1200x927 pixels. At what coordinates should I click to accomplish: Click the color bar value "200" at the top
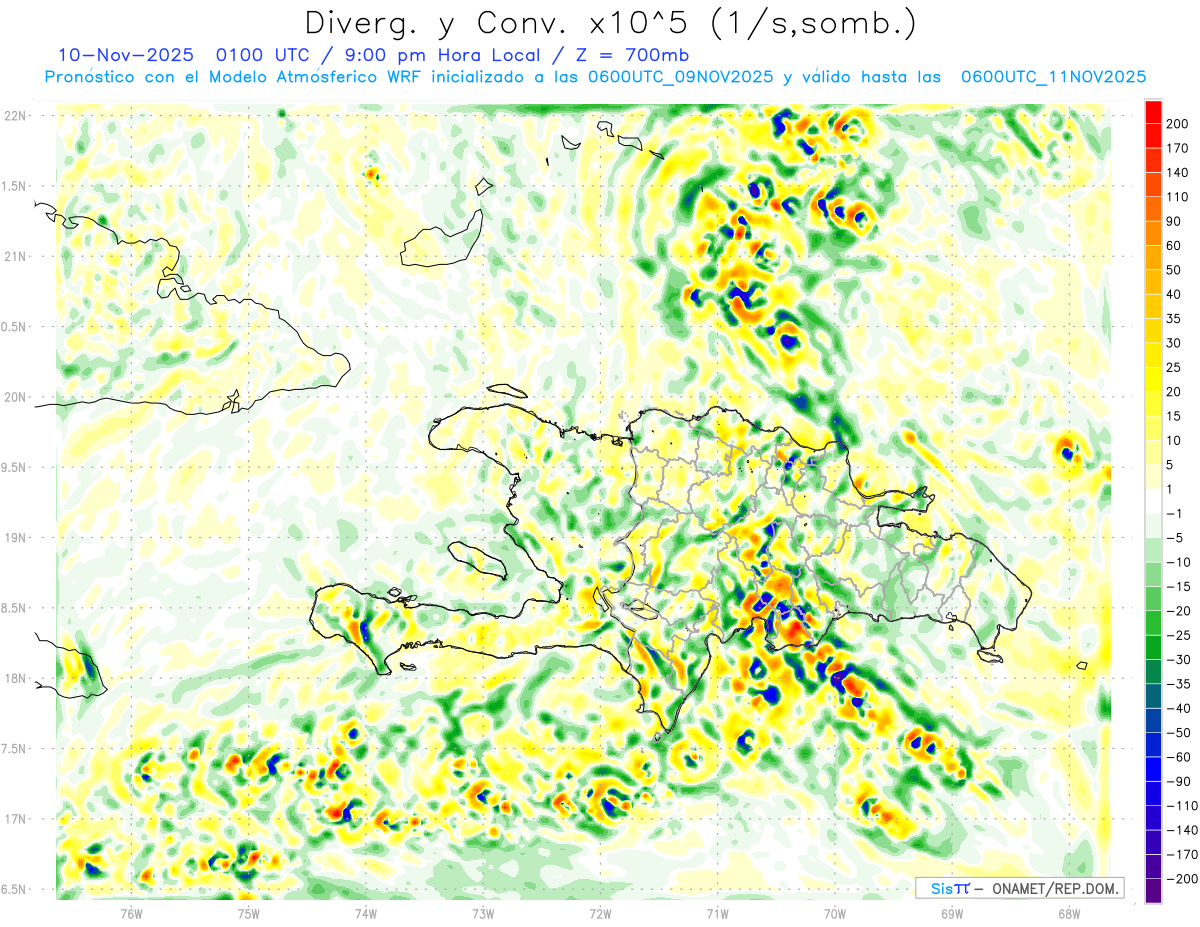(1178, 124)
